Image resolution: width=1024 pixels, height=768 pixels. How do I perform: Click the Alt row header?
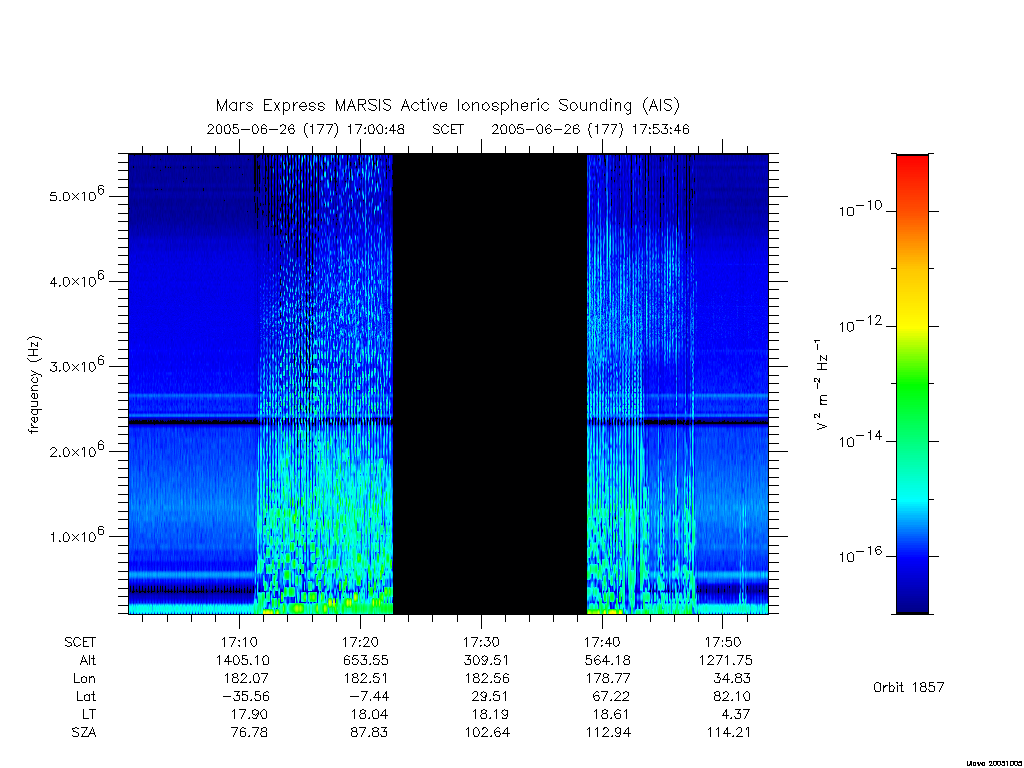[88, 660]
